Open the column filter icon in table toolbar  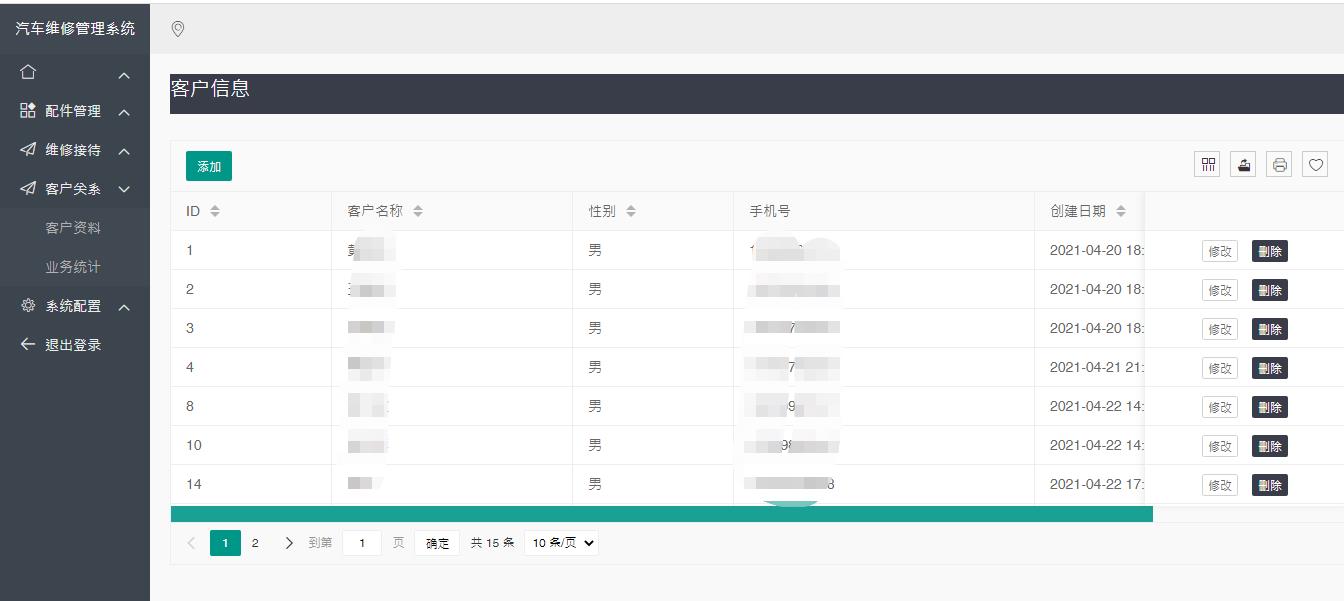1208,165
